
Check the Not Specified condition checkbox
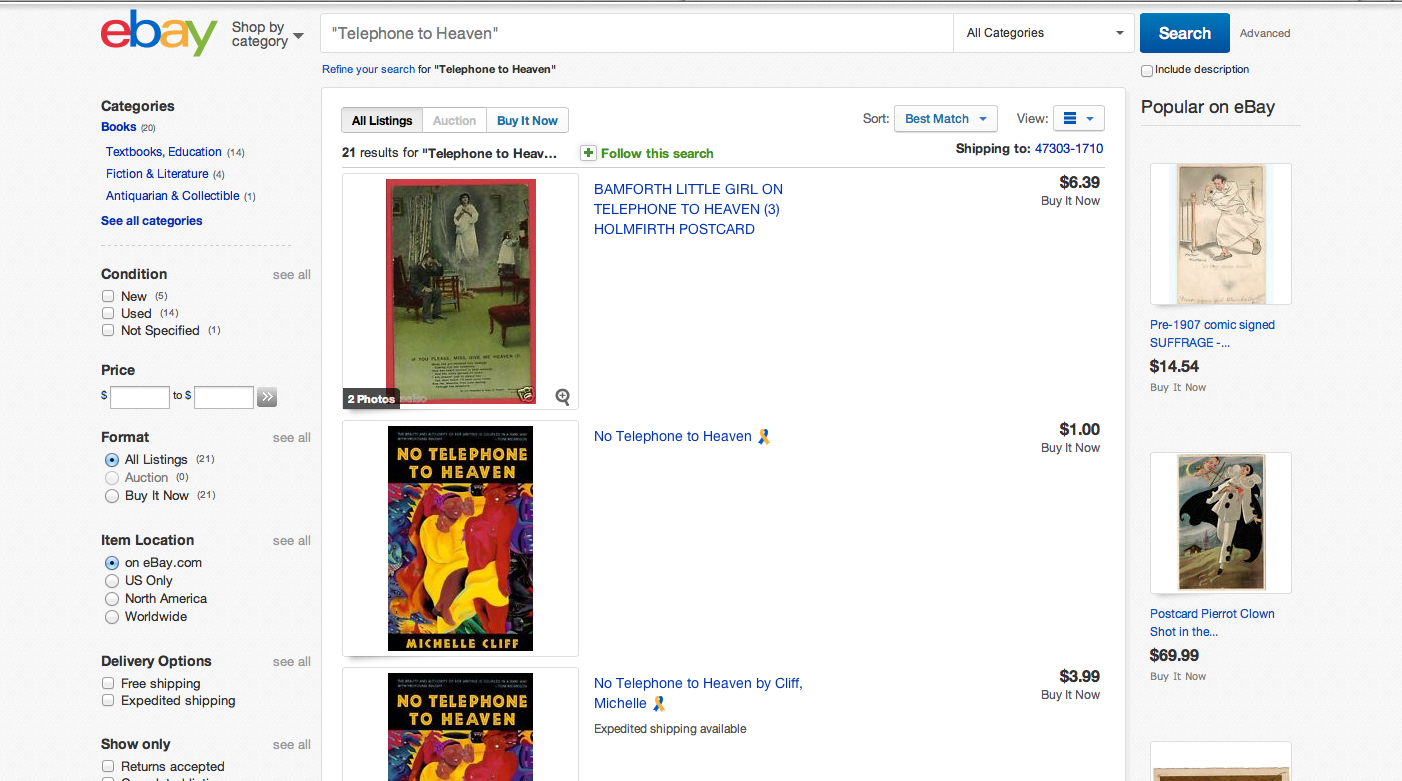[x=108, y=330]
